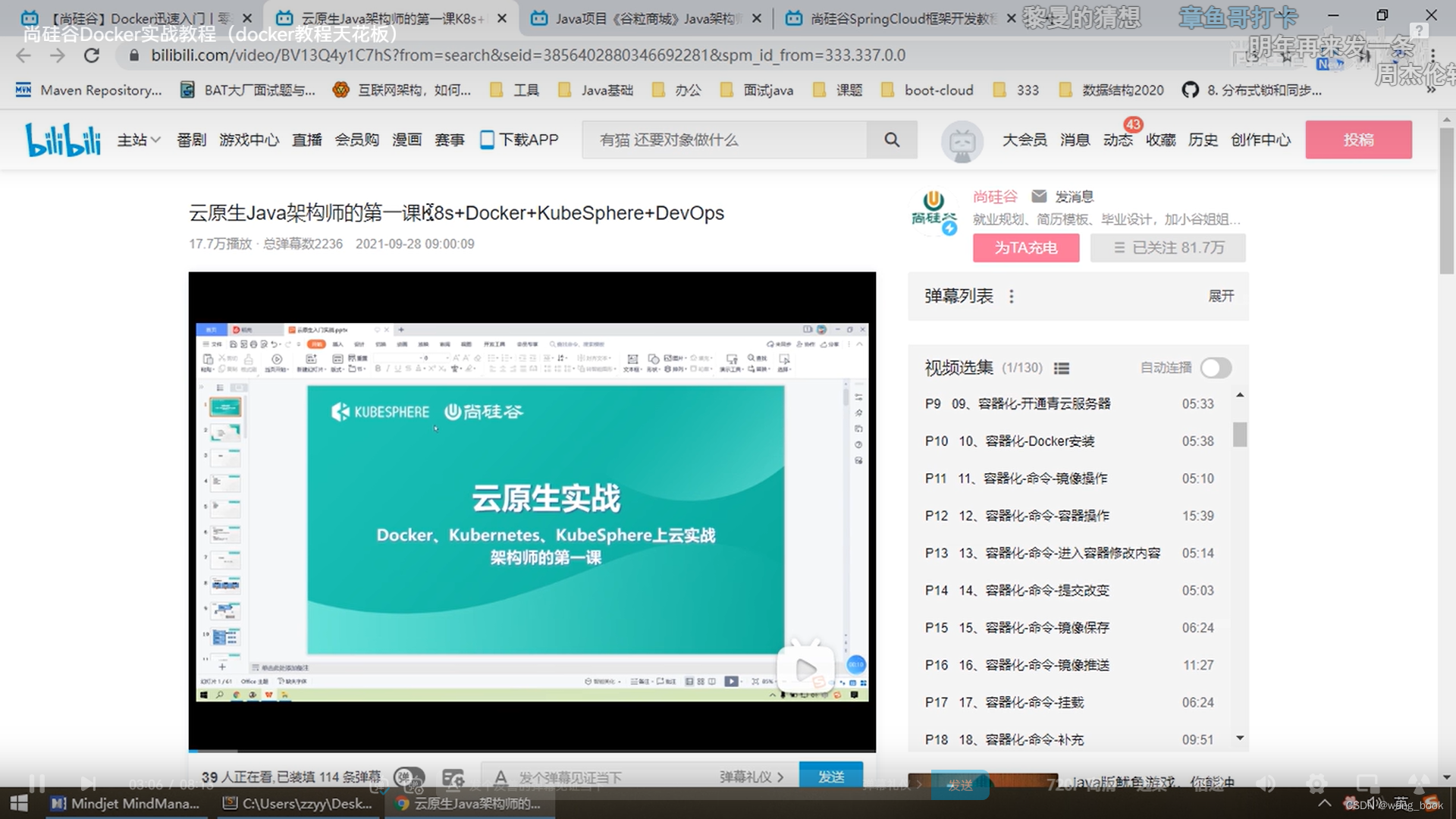The width and height of the screenshot is (1456, 819).
Task: Open 收藏 in the header
Action: 1160,140
